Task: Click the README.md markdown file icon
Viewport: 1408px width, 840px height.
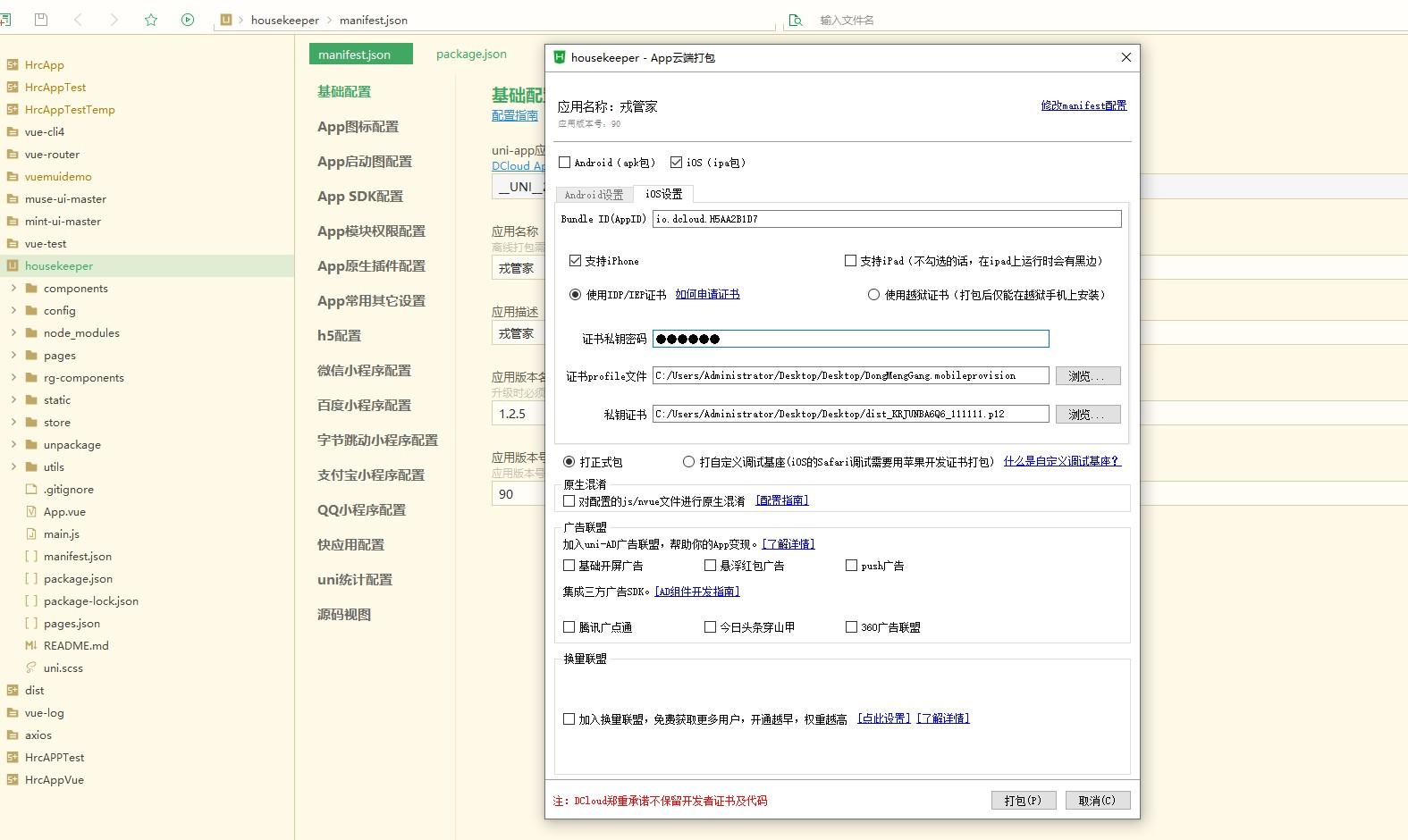Action: (x=31, y=645)
